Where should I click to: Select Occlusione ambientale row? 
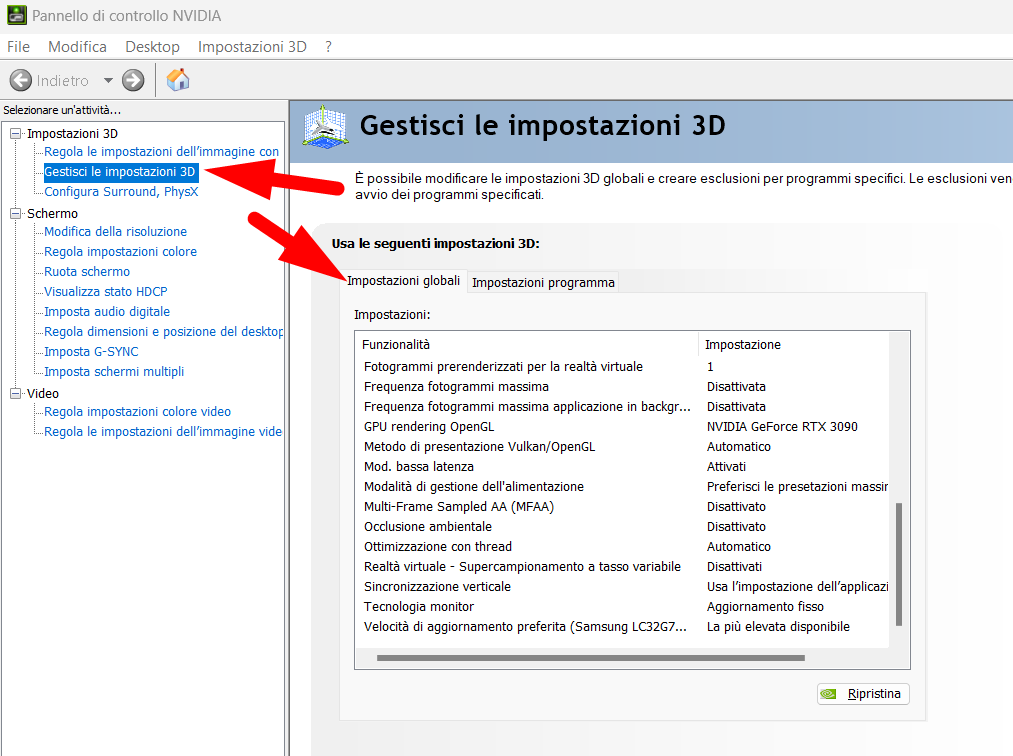point(622,527)
